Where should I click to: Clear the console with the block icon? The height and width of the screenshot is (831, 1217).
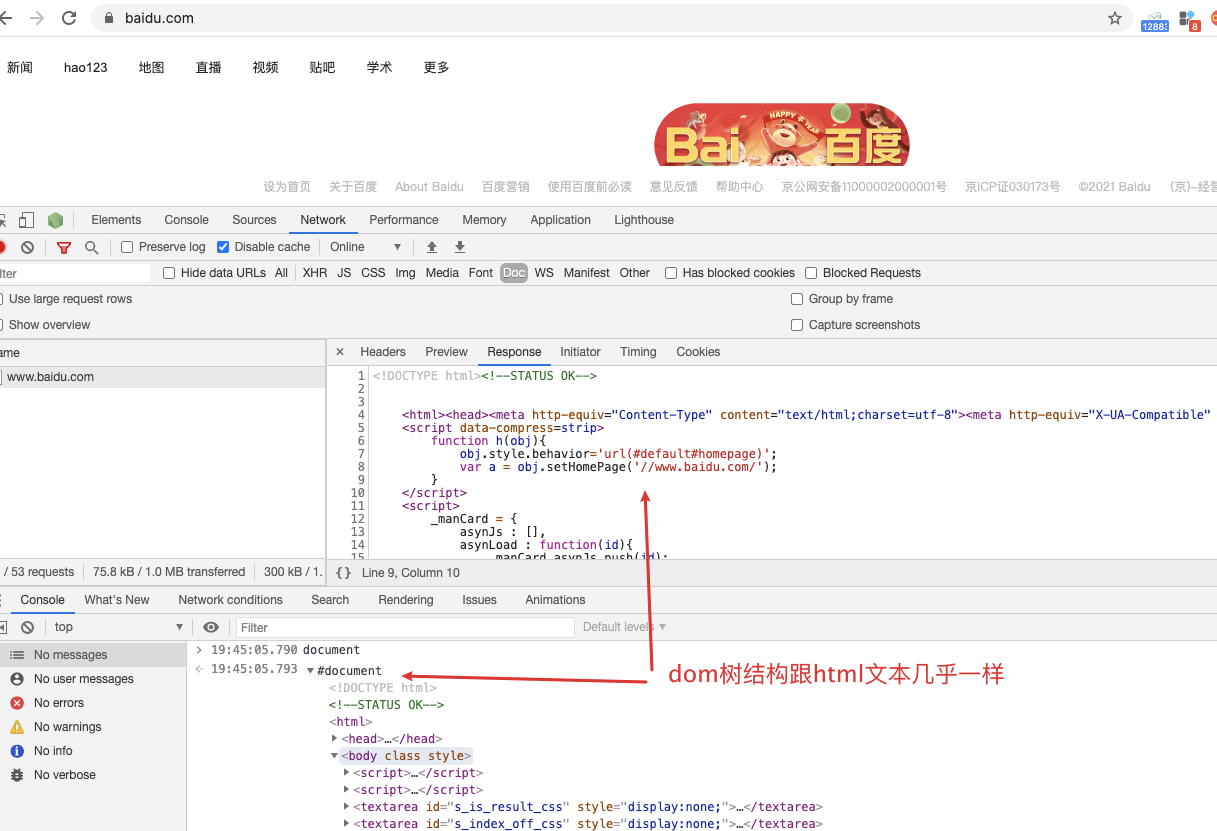[28, 627]
